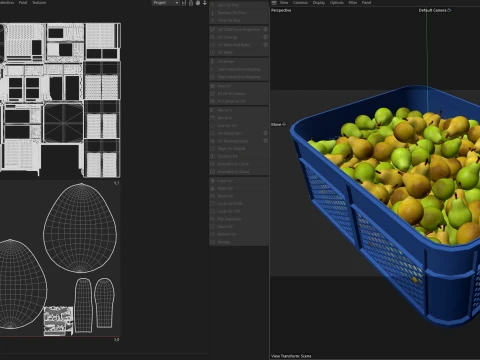Screen dimensions: 480x360
Task: Click Fit UV to Canvas
Action: click(x=239, y=93)
